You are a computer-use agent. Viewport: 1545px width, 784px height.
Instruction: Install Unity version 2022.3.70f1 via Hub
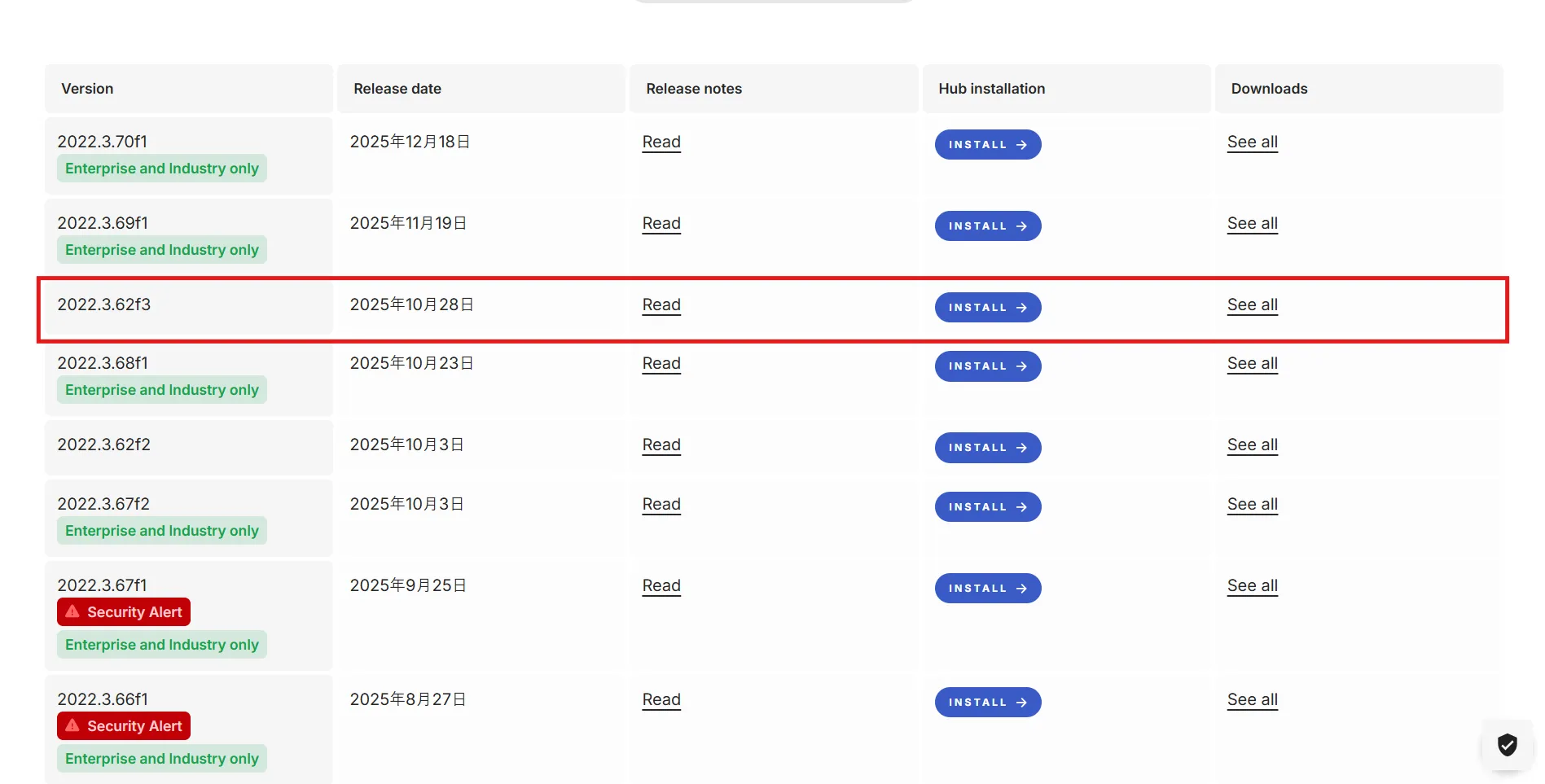point(987,144)
